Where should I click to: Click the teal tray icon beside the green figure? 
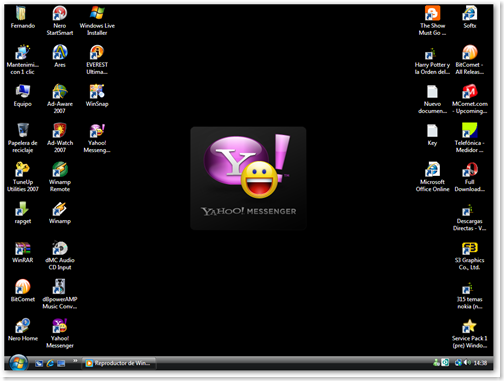[x=445, y=363]
